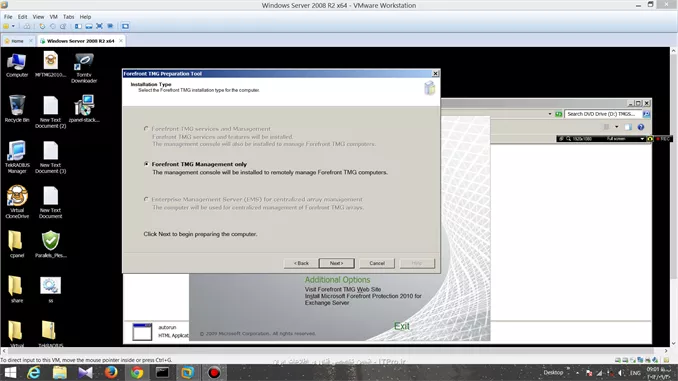
Task: Open VMware snapshot manager icon
Action: coord(63,26)
